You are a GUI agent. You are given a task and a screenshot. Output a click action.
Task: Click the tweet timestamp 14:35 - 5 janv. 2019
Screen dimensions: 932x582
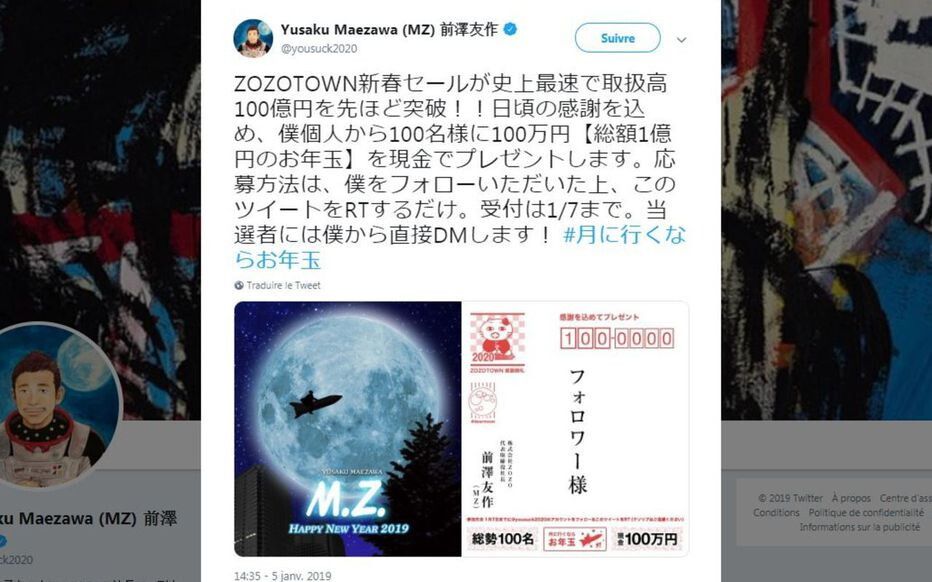pyautogui.click(x=283, y=575)
